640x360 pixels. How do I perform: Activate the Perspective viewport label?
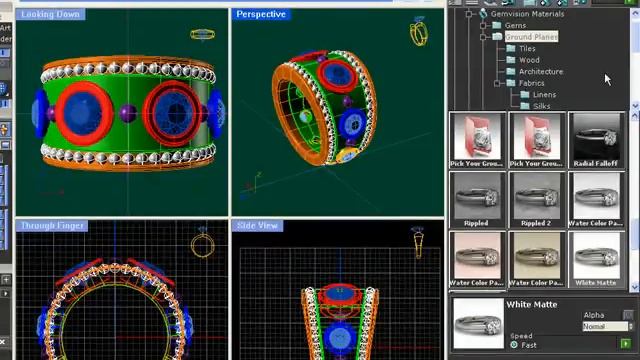pos(261,14)
